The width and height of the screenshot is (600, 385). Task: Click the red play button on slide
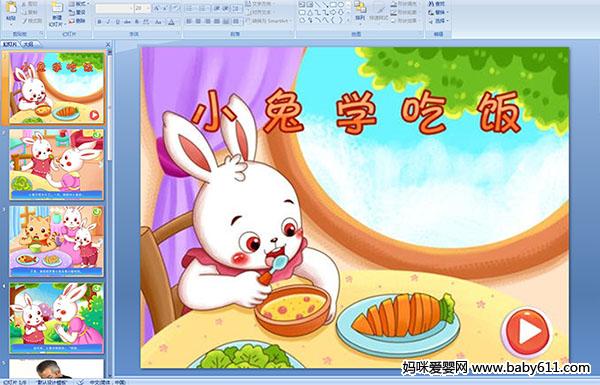click(x=527, y=332)
